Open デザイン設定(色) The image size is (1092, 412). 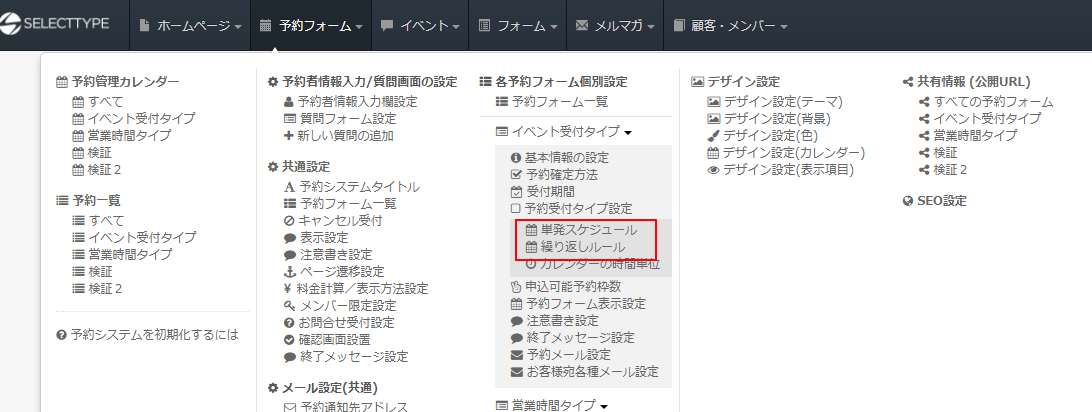[x=763, y=136]
